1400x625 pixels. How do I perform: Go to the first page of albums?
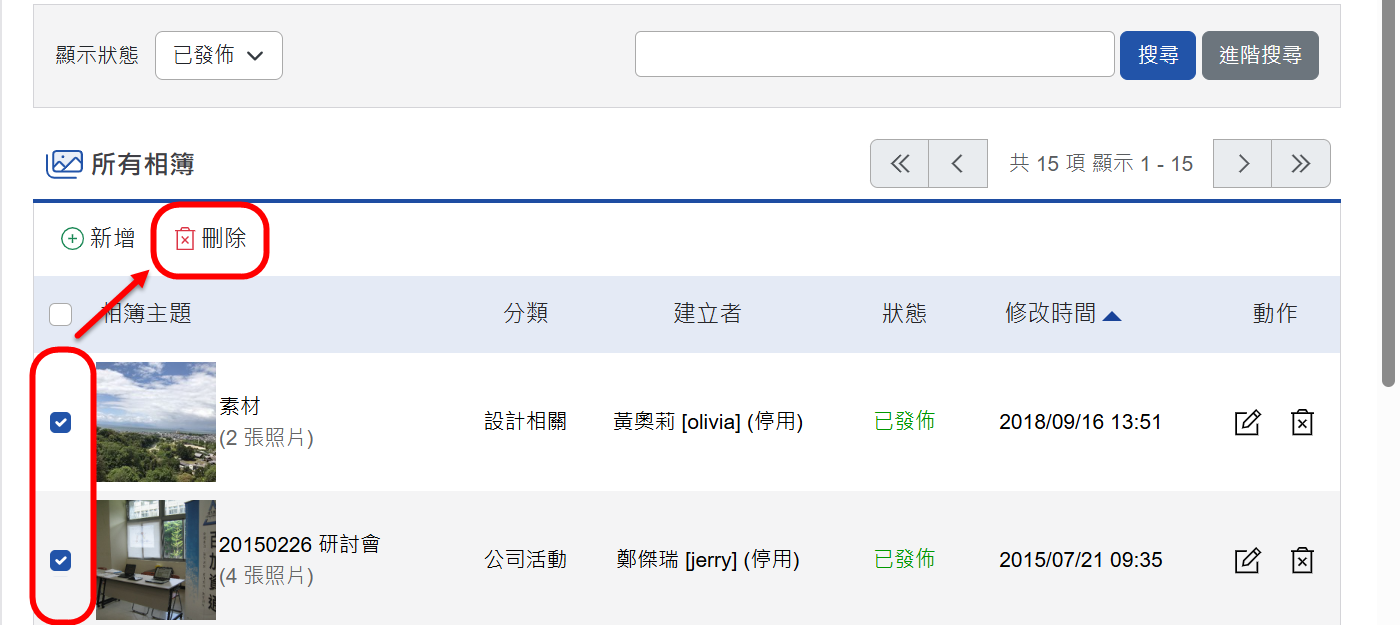(900, 163)
